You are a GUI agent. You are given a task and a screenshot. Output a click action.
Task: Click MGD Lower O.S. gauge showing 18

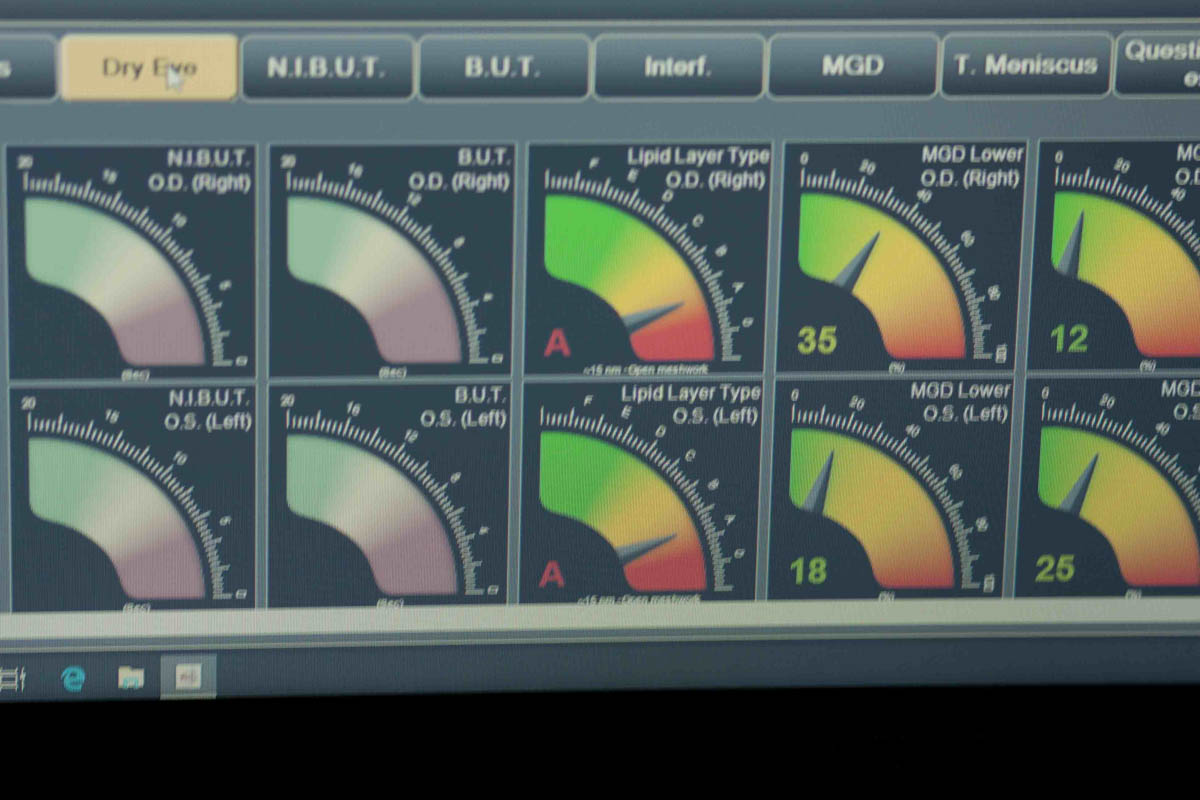[892, 490]
